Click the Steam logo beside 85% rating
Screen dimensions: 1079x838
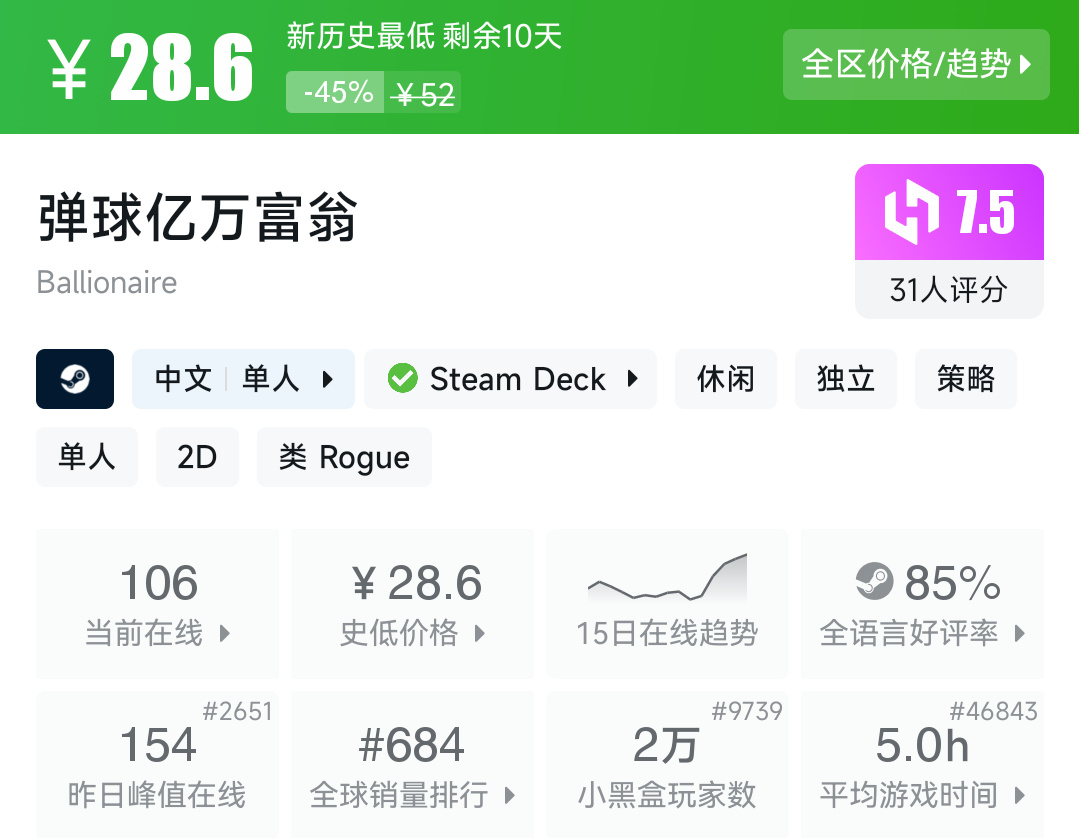click(875, 581)
